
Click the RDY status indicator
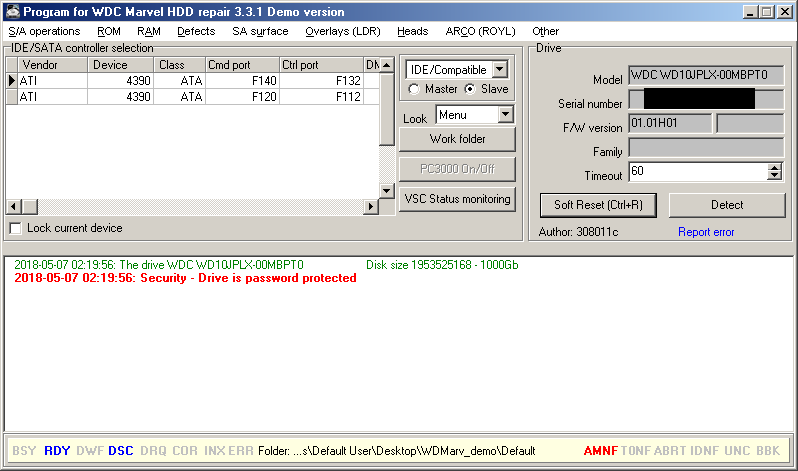pyautogui.click(x=57, y=451)
